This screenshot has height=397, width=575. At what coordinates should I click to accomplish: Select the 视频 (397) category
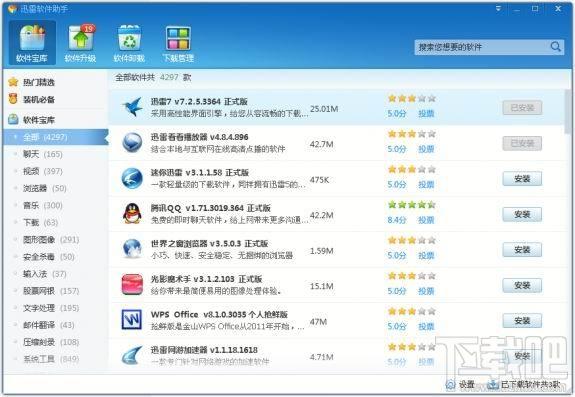coord(43,171)
